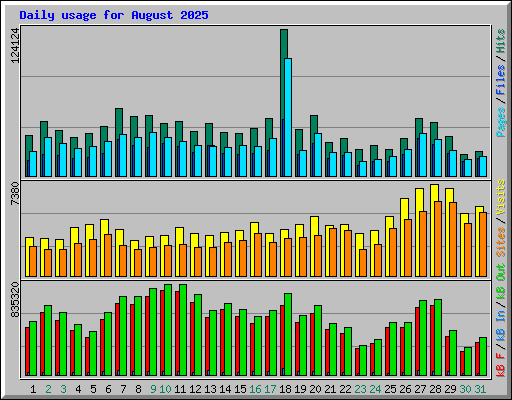Click the green kB Out bar for day 23
Viewport: 512px width, 400px height.
(x=363, y=360)
